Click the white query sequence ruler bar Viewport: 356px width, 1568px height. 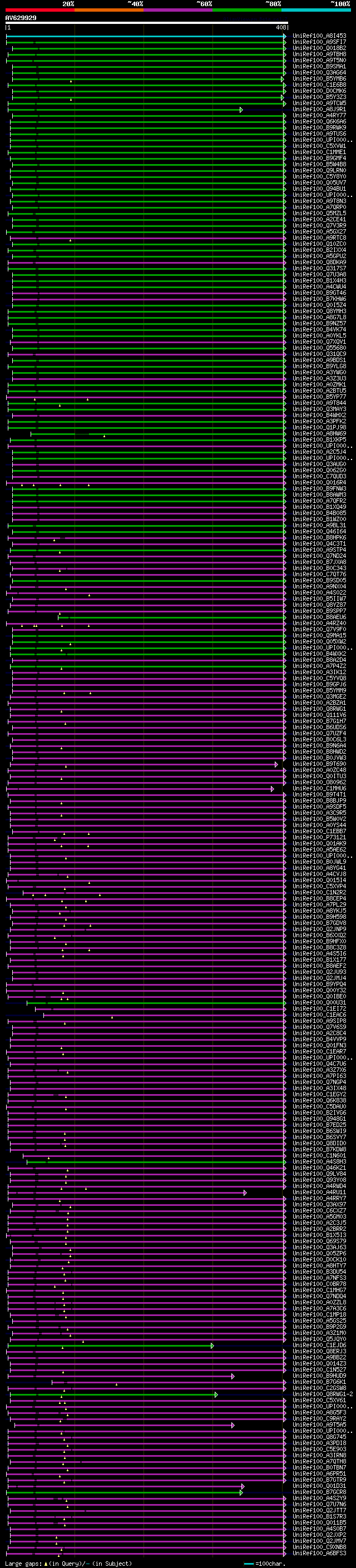tap(147, 23)
